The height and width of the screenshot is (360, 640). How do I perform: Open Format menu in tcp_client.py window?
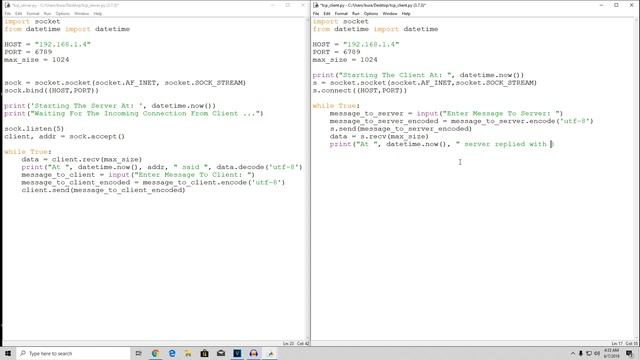point(341,13)
